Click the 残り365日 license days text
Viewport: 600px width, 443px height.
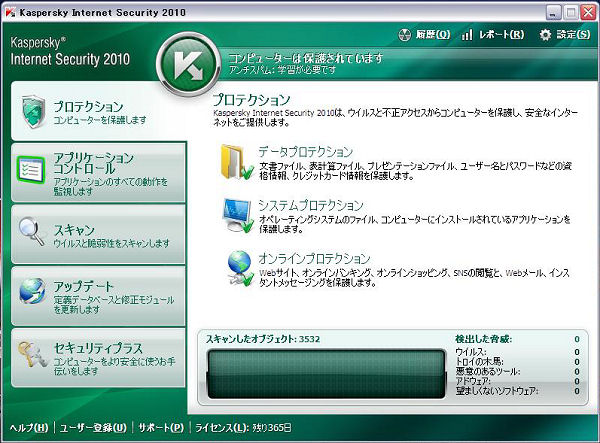pos(271,428)
